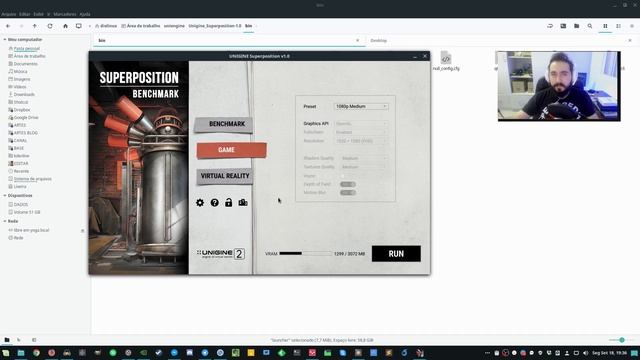Close the bin tab

(x=358, y=40)
